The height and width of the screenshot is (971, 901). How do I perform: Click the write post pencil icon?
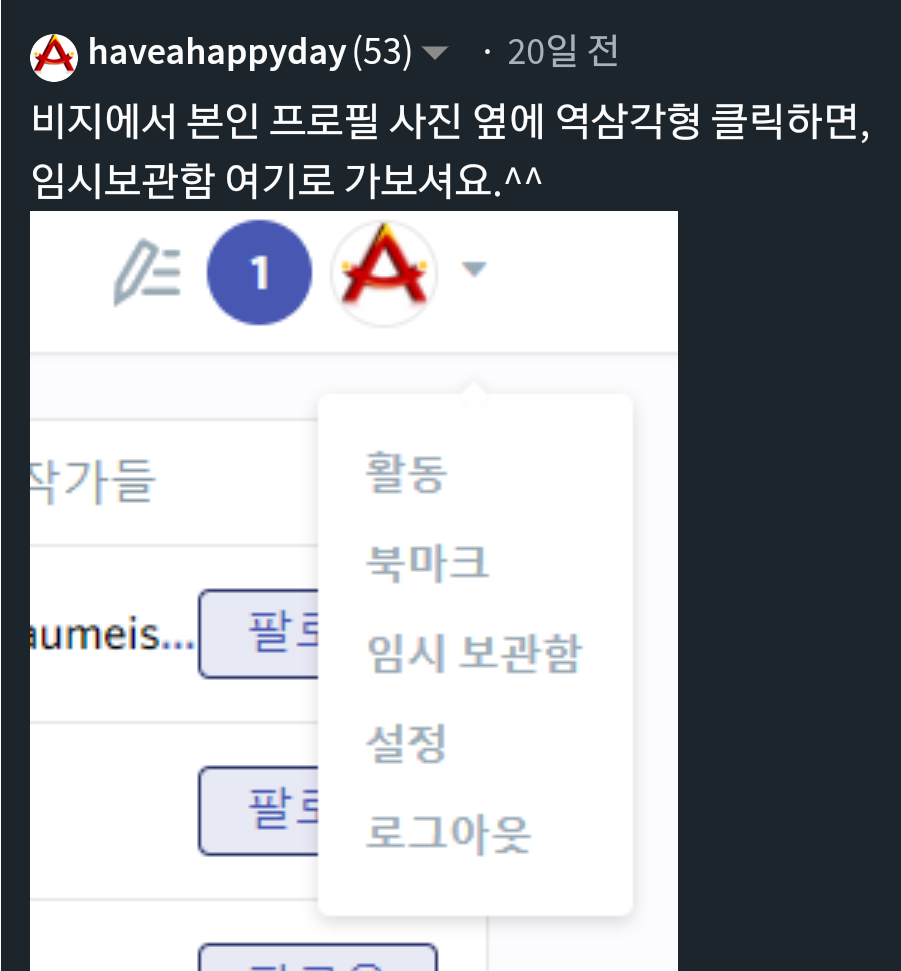148,272
